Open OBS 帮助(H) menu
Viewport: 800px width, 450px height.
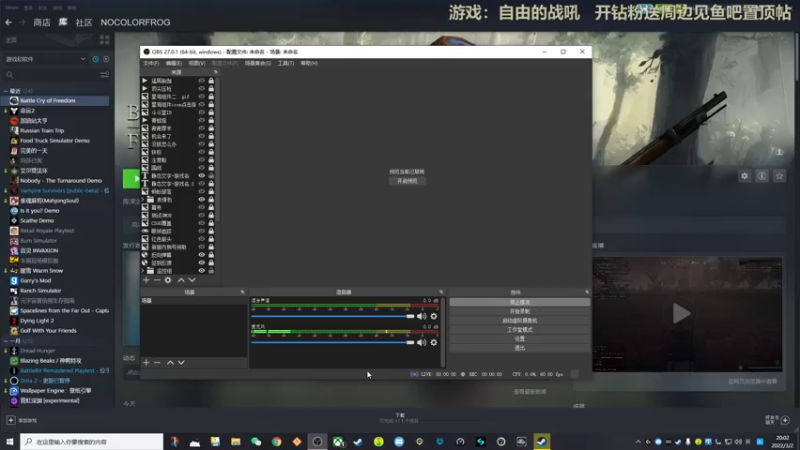click(x=309, y=63)
